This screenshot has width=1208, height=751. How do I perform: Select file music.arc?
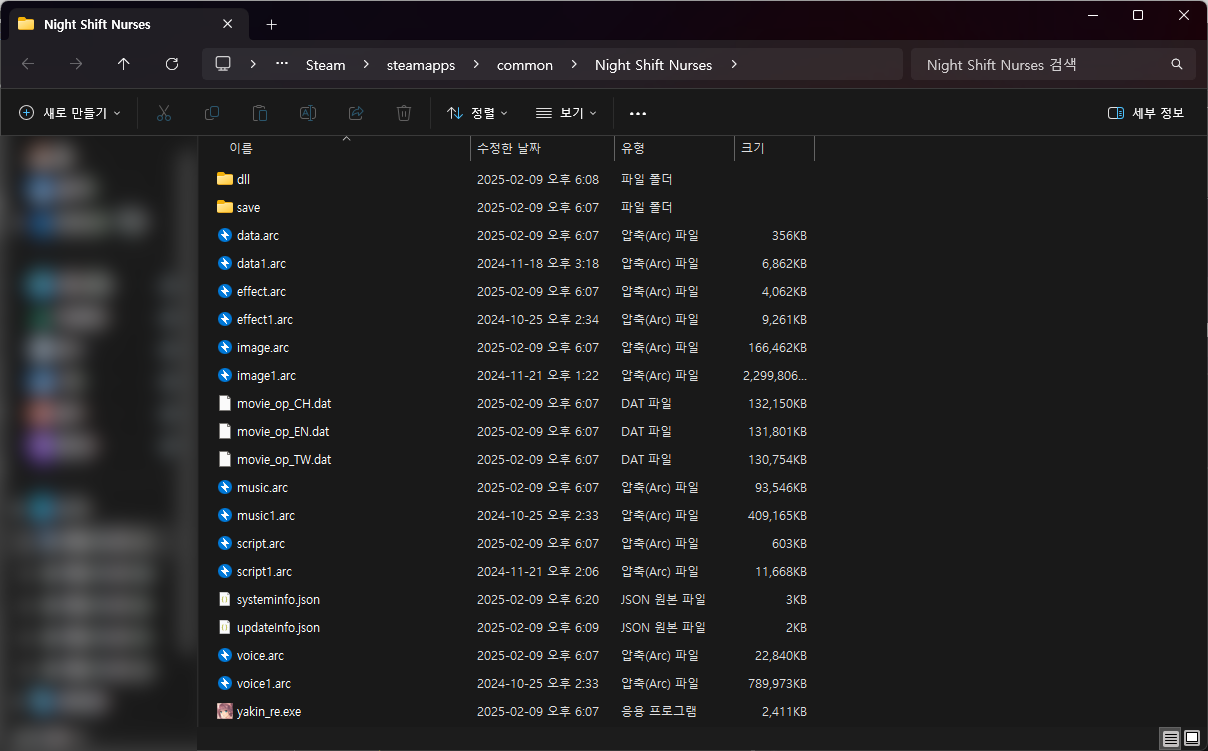tap(263, 487)
